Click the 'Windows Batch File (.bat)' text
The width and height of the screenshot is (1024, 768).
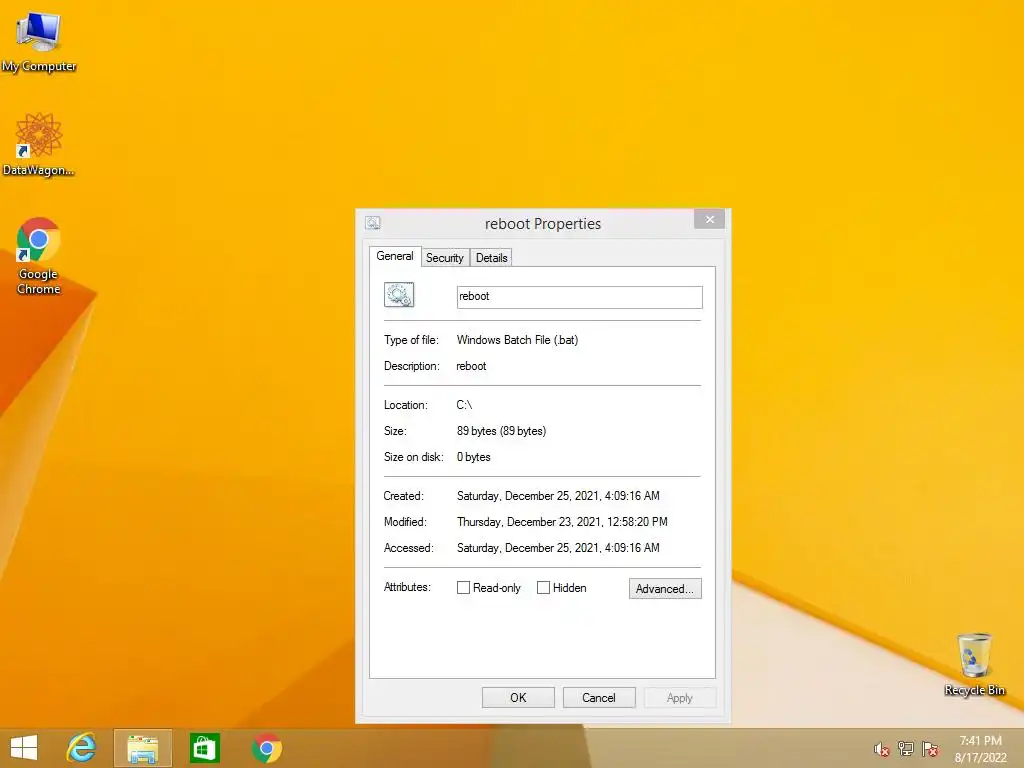tap(517, 340)
